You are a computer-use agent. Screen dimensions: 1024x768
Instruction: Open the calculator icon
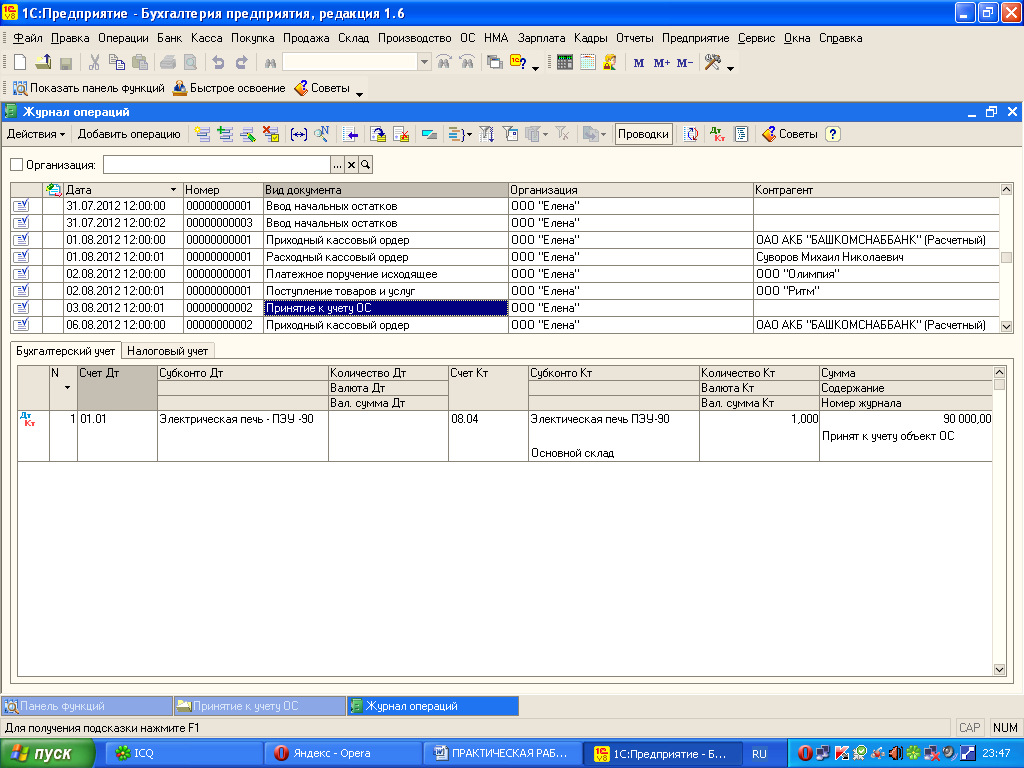pyautogui.click(x=565, y=63)
